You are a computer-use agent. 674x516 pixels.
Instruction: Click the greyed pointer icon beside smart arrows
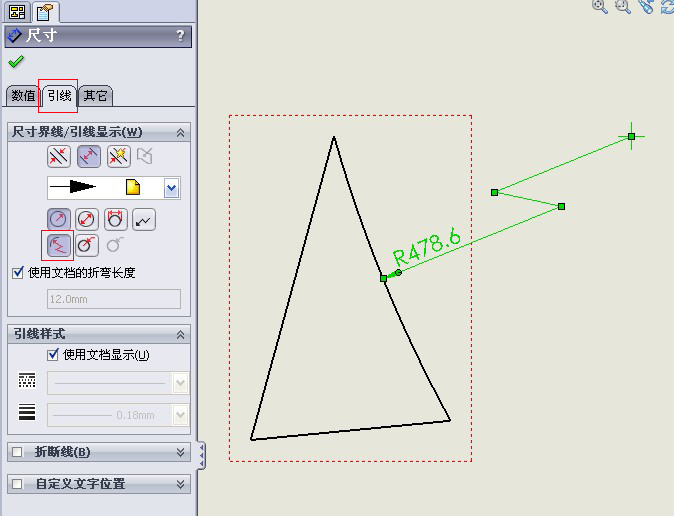[145, 156]
